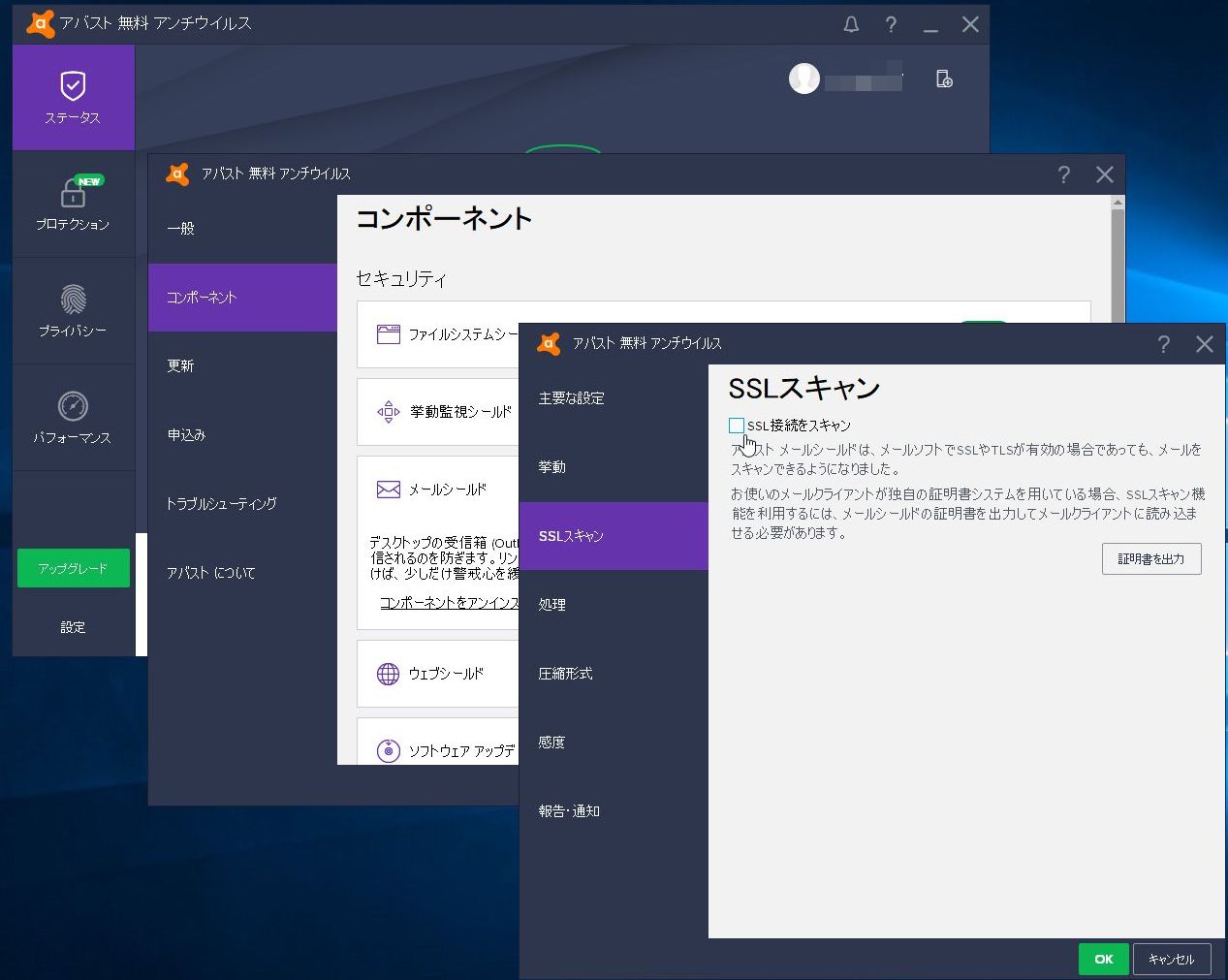
Task: Open the プライバシー fingerprint section
Action: pos(73,311)
